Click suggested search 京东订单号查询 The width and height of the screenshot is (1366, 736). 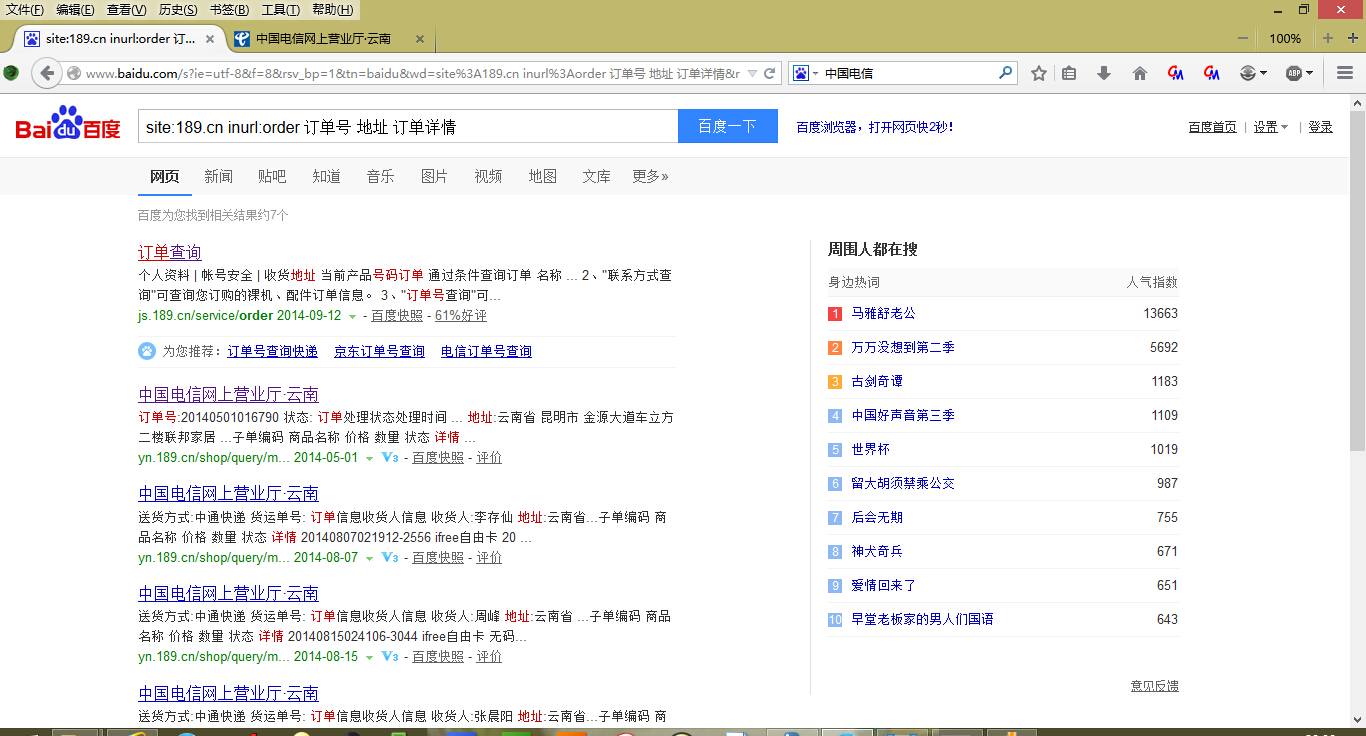[x=379, y=352]
